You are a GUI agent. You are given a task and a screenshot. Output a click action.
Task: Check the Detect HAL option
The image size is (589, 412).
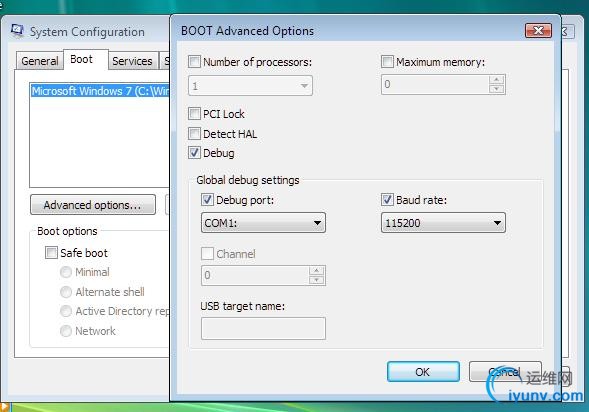pos(194,133)
